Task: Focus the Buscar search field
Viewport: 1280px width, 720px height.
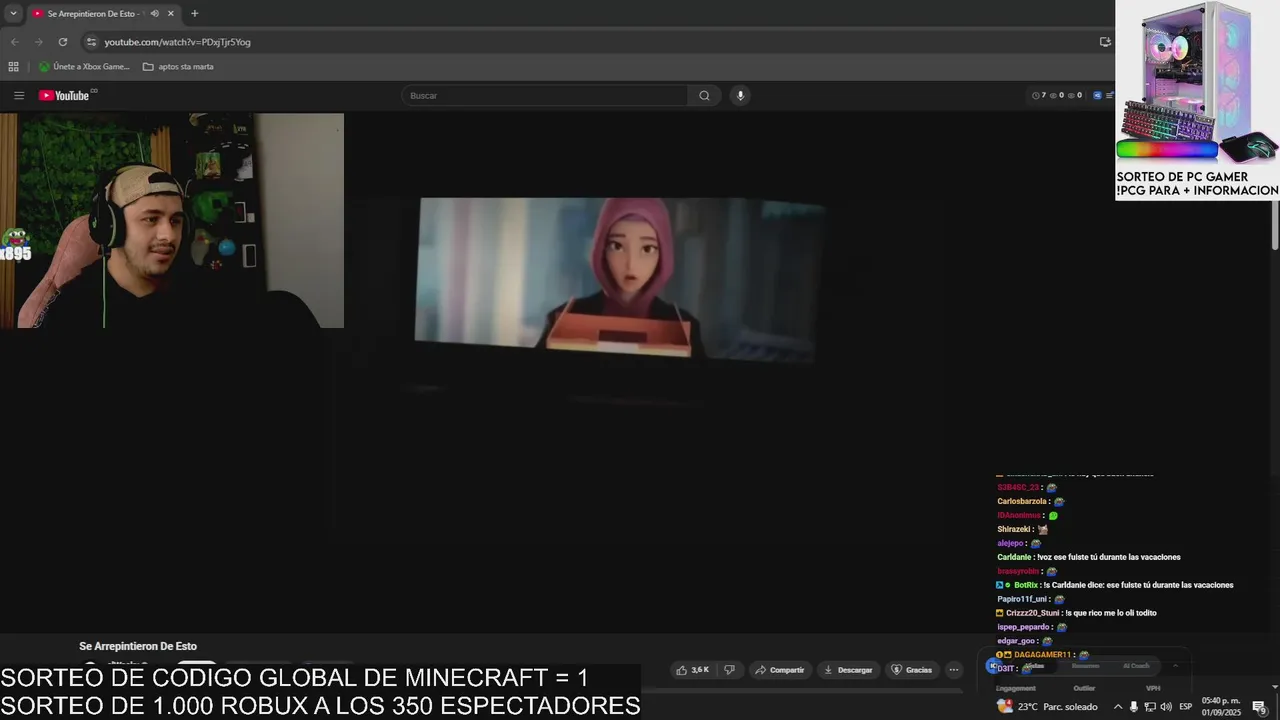Action: [x=545, y=95]
